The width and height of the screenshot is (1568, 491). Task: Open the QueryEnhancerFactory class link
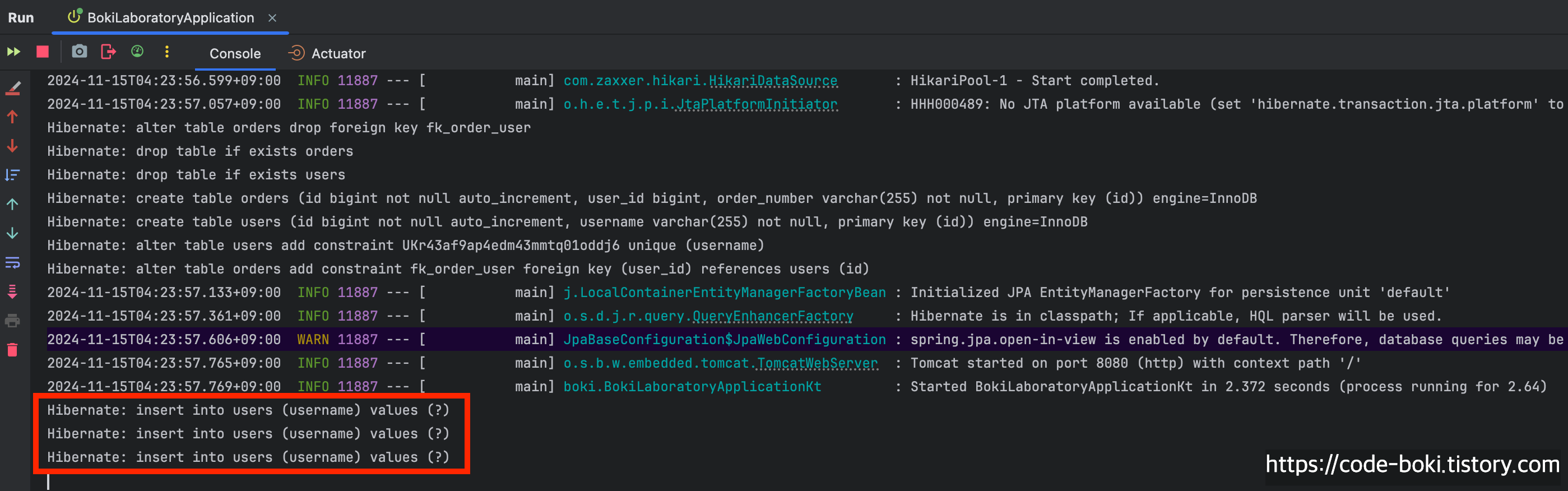(773, 317)
